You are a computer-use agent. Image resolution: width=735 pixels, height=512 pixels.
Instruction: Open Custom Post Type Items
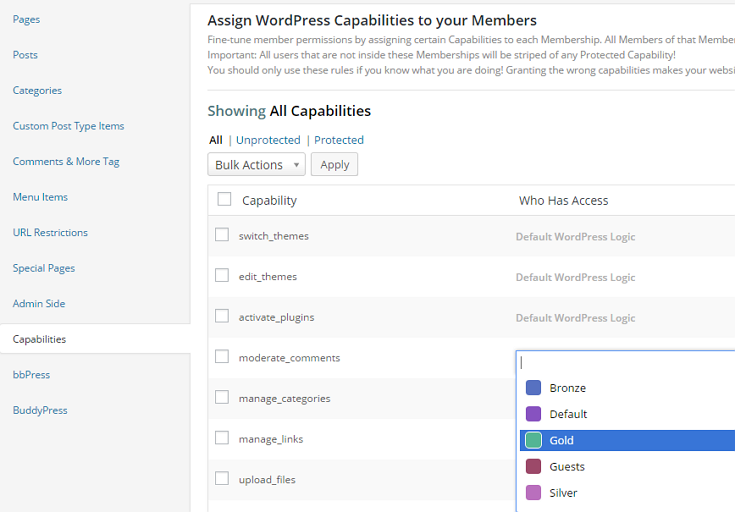pos(68,126)
